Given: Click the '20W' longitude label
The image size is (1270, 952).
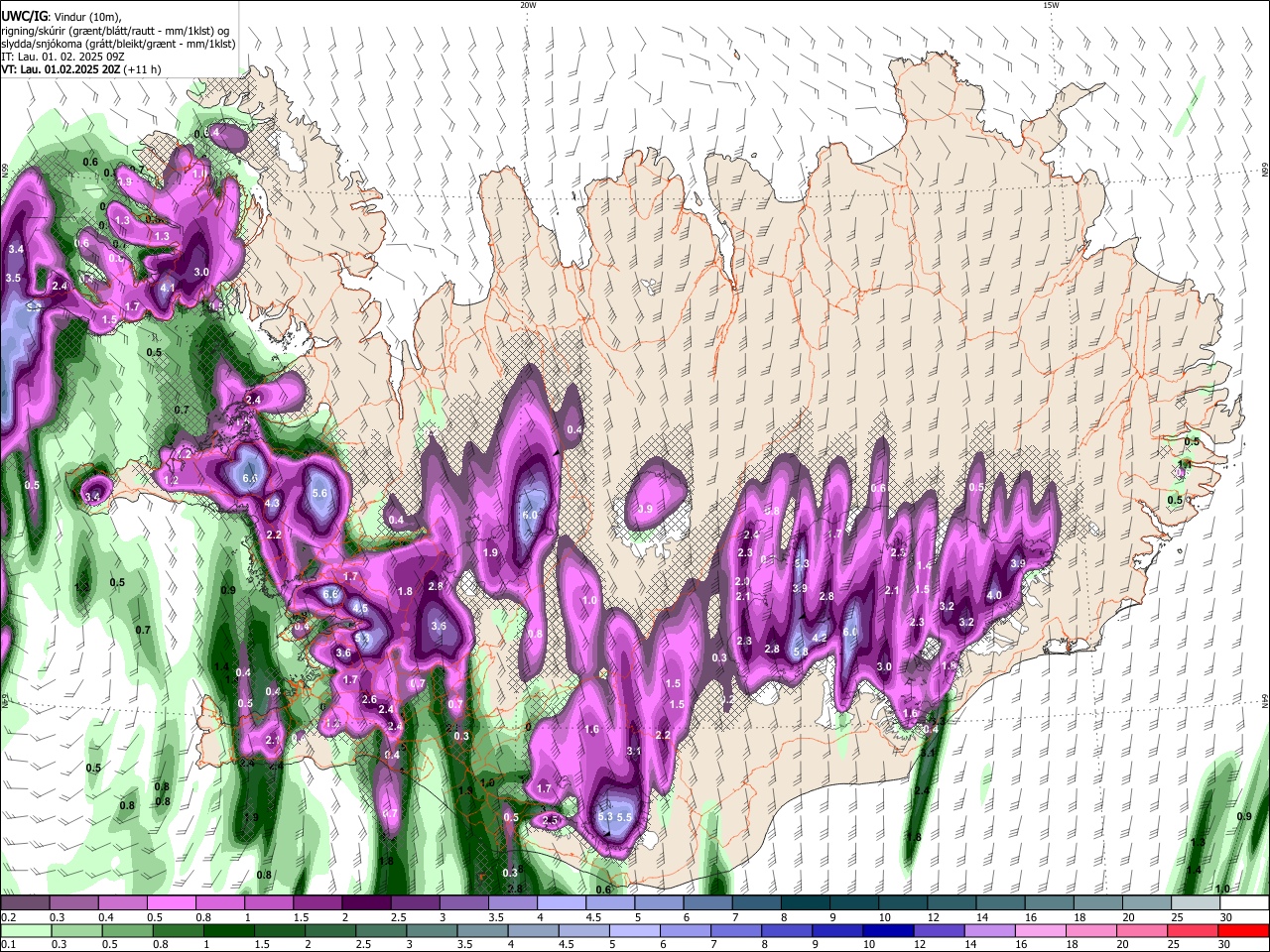Looking at the screenshot, I should click(528, 5).
